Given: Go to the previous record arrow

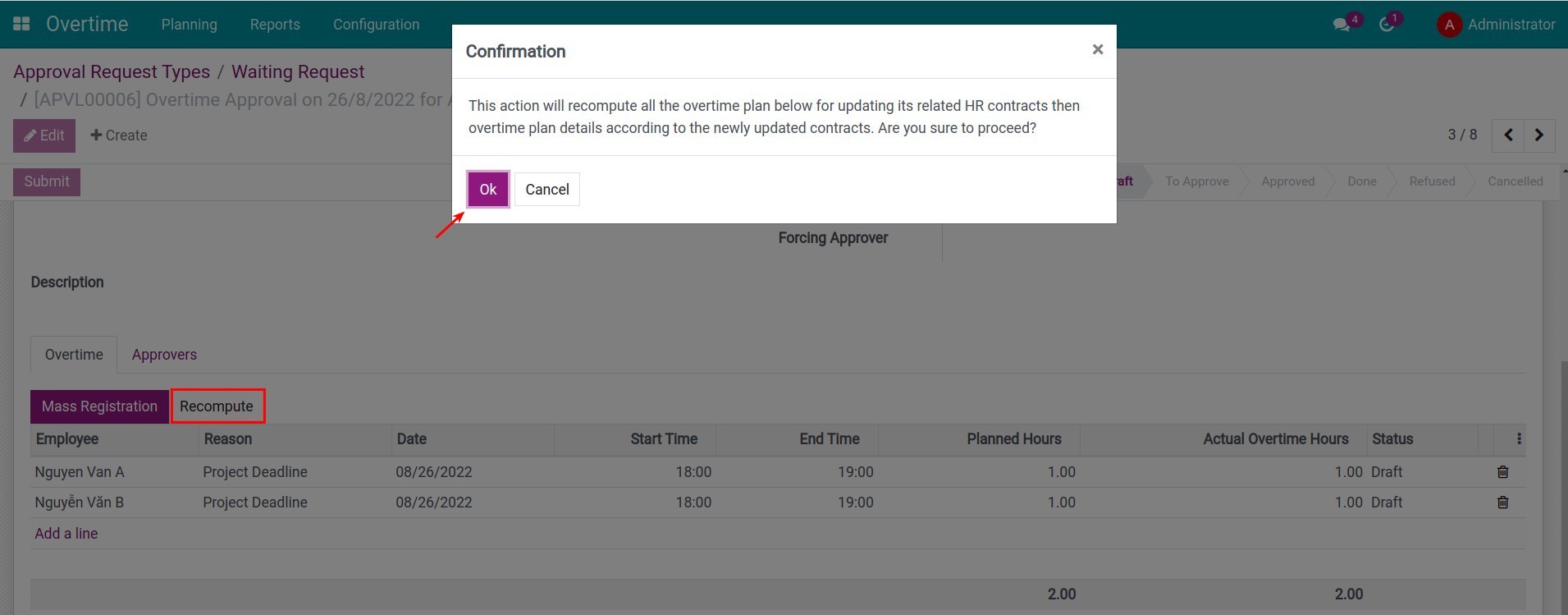Looking at the screenshot, I should (1508, 135).
